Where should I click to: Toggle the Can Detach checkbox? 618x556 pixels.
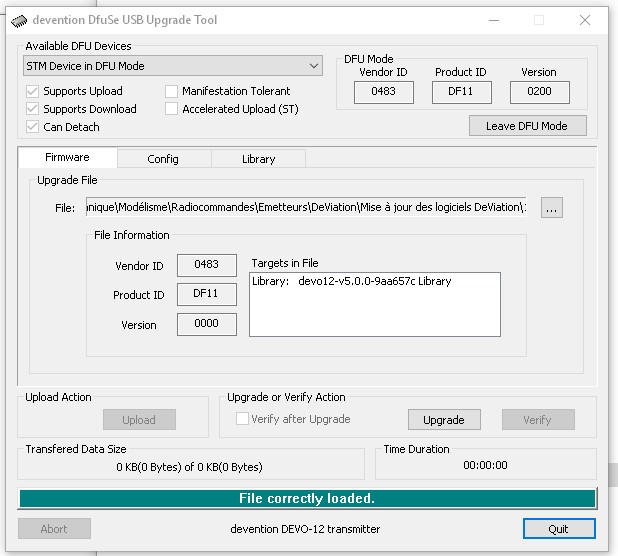pos(32,127)
